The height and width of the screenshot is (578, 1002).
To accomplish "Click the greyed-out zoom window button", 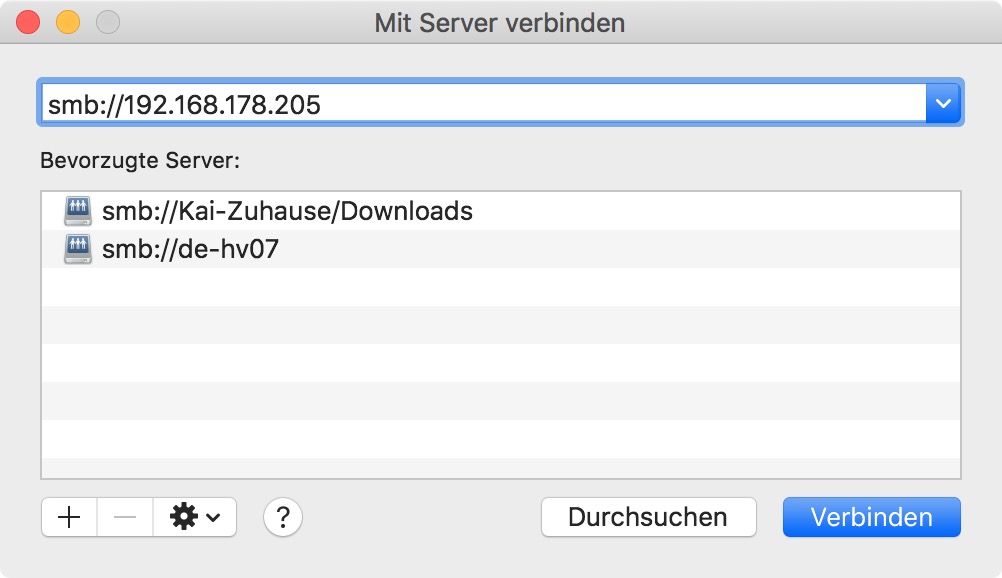I will click(x=106, y=22).
